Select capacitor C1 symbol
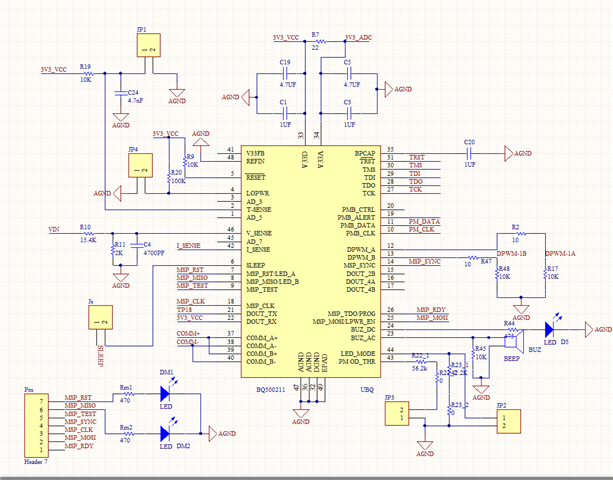Viewport: 613px width, 480px height. click(x=285, y=113)
